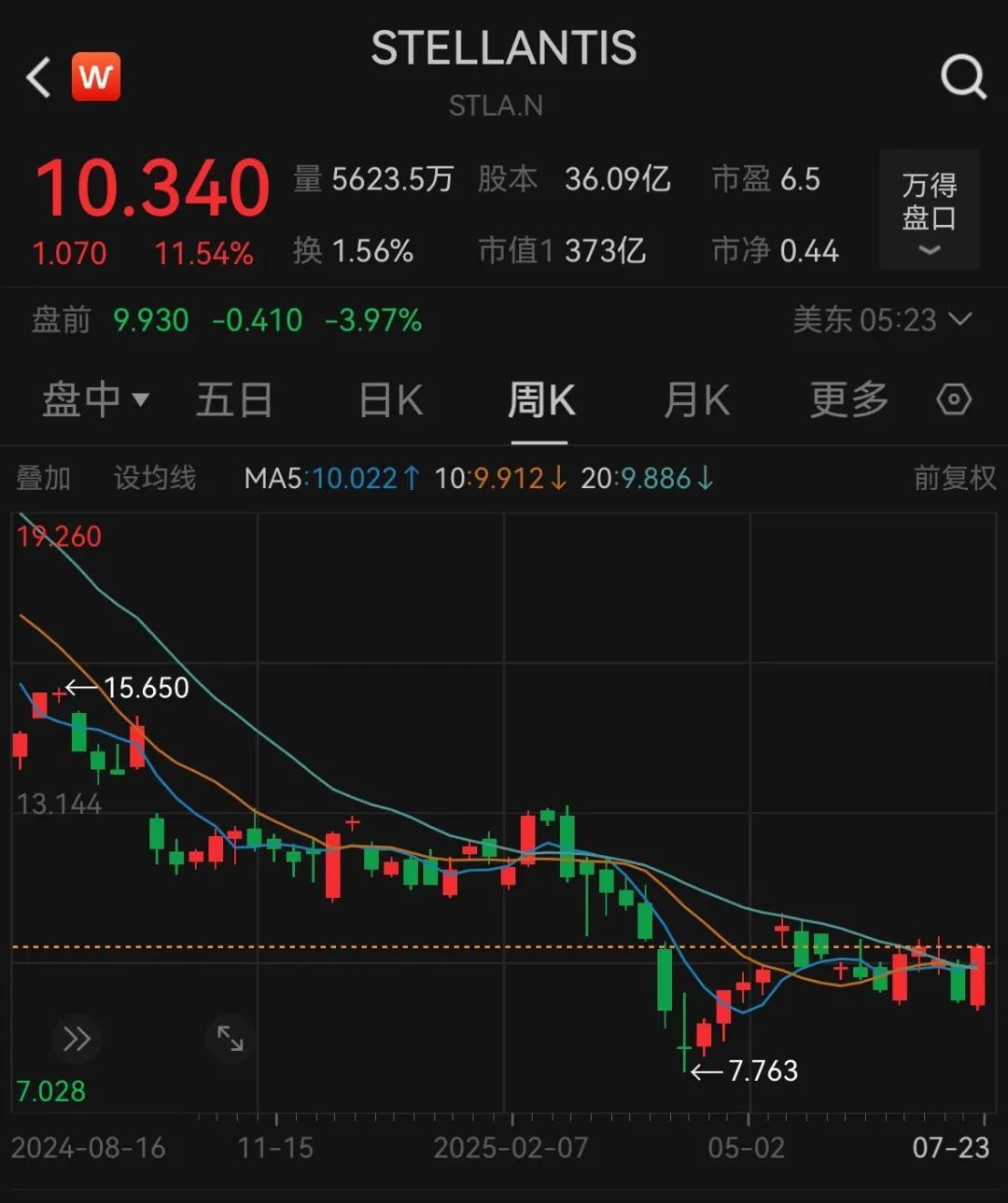The width and height of the screenshot is (1008, 1203).
Task: Select the 五日 five-day view
Action: pos(234,399)
